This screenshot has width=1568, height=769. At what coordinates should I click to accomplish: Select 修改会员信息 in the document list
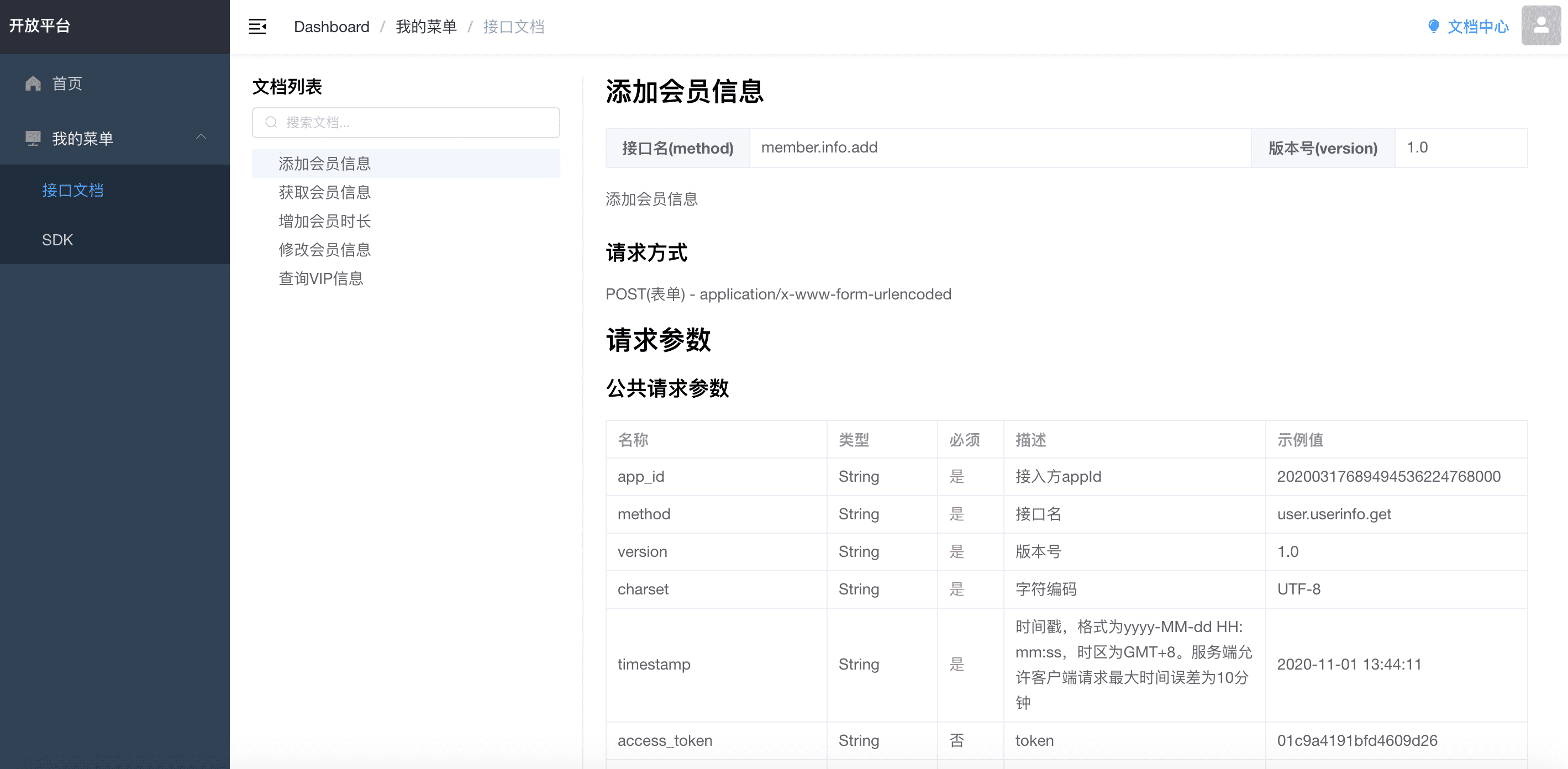pyautogui.click(x=324, y=250)
